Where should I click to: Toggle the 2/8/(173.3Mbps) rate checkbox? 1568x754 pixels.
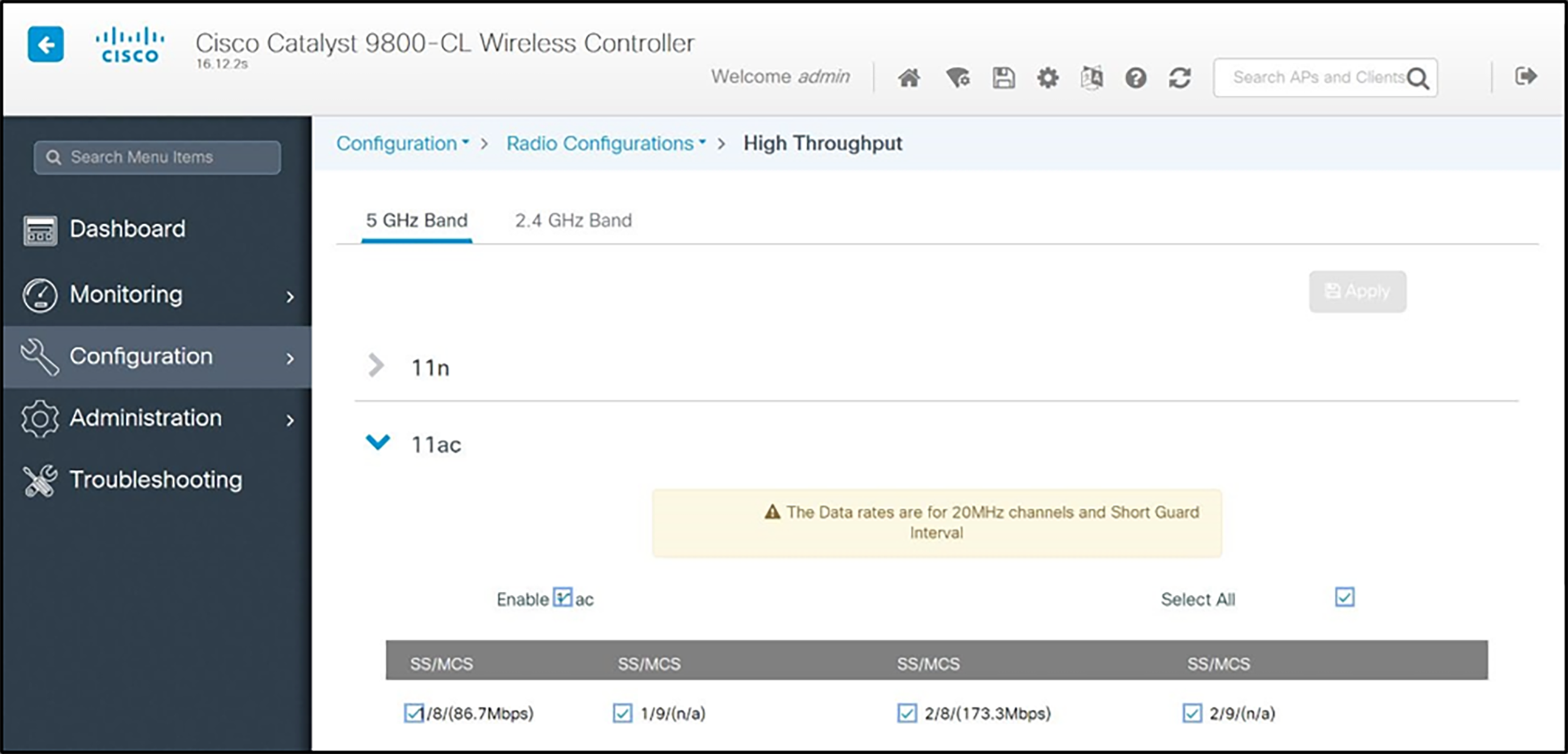click(907, 713)
